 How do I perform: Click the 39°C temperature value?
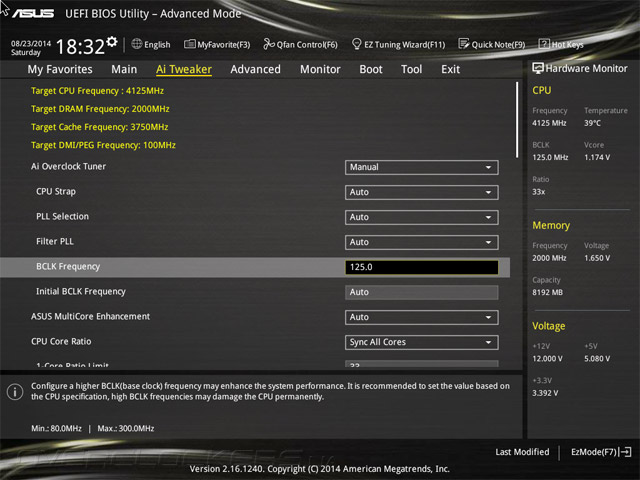click(x=592, y=123)
